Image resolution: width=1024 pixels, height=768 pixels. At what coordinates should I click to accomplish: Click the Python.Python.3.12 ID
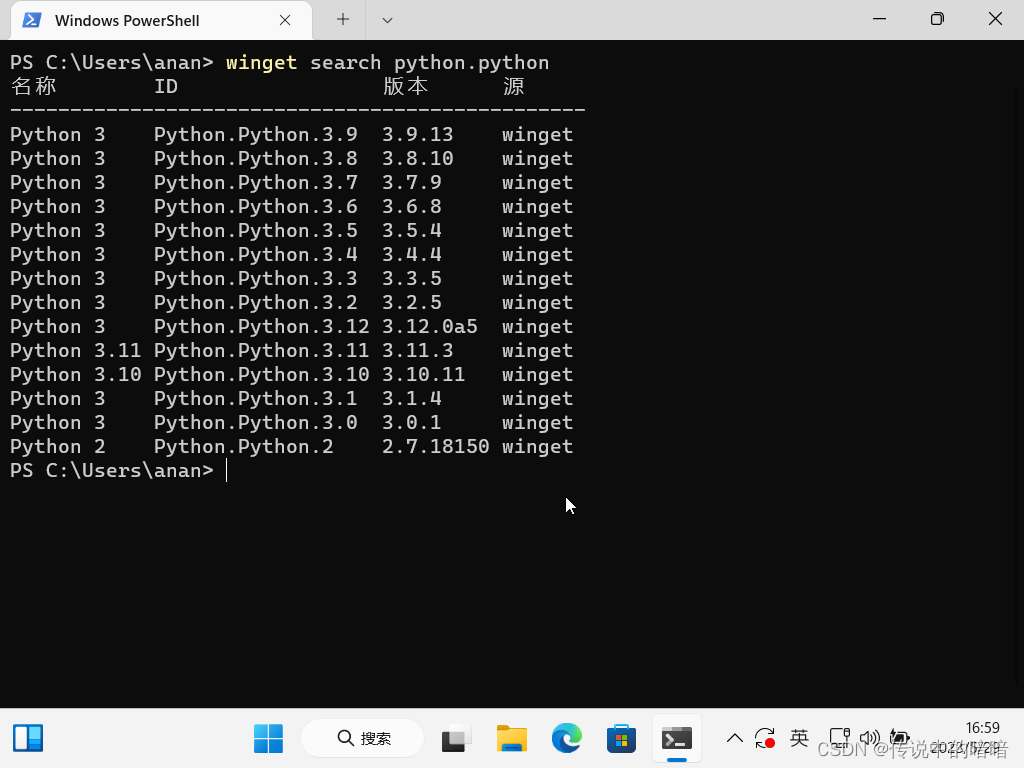pos(261,327)
